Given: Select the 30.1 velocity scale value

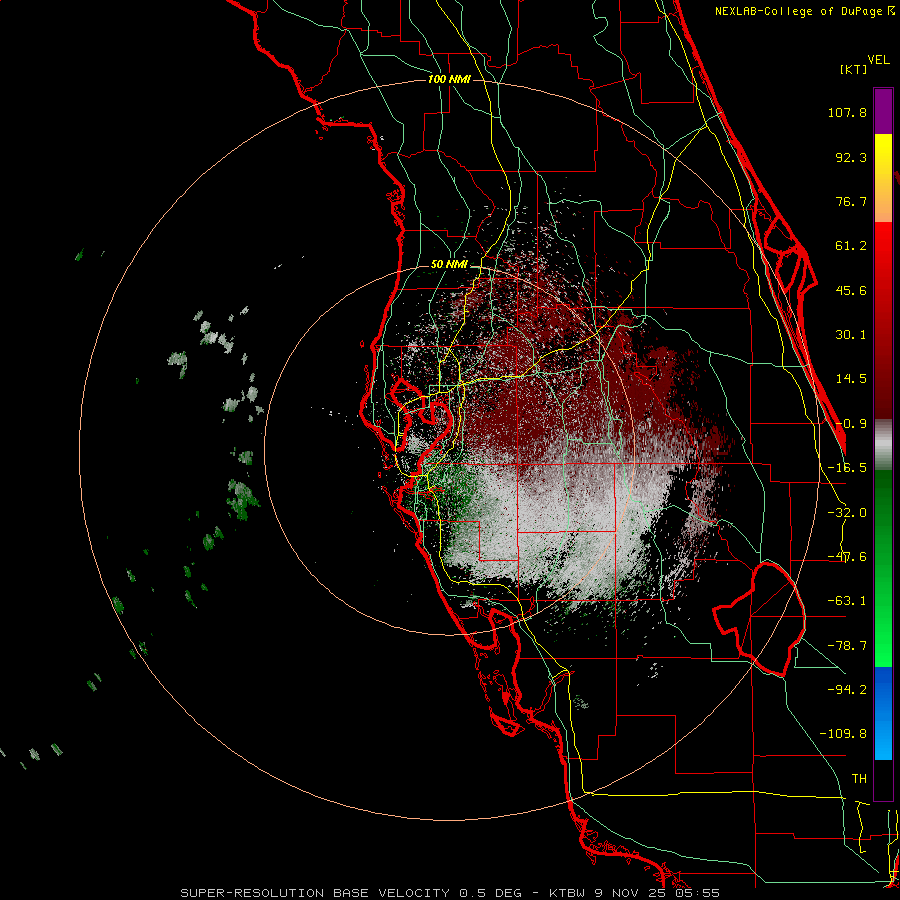Looking at the screenshot, I should [x=851, y=335].
